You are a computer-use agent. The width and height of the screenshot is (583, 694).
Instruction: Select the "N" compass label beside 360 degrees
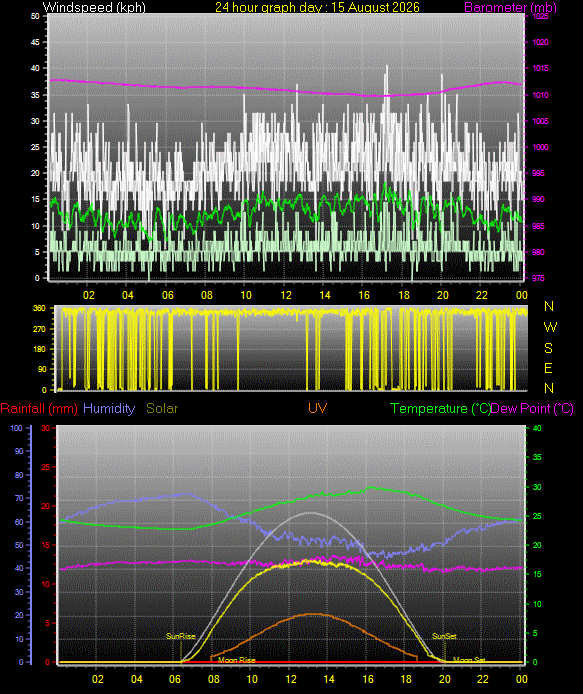tap(549, 306)
